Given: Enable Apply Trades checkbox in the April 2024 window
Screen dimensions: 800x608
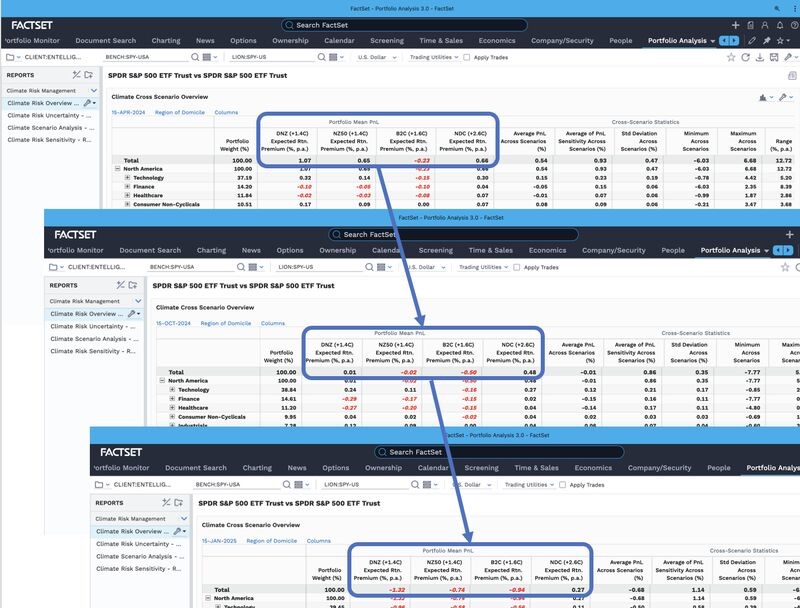Looking at the screenshot, I should click(467, 57).
